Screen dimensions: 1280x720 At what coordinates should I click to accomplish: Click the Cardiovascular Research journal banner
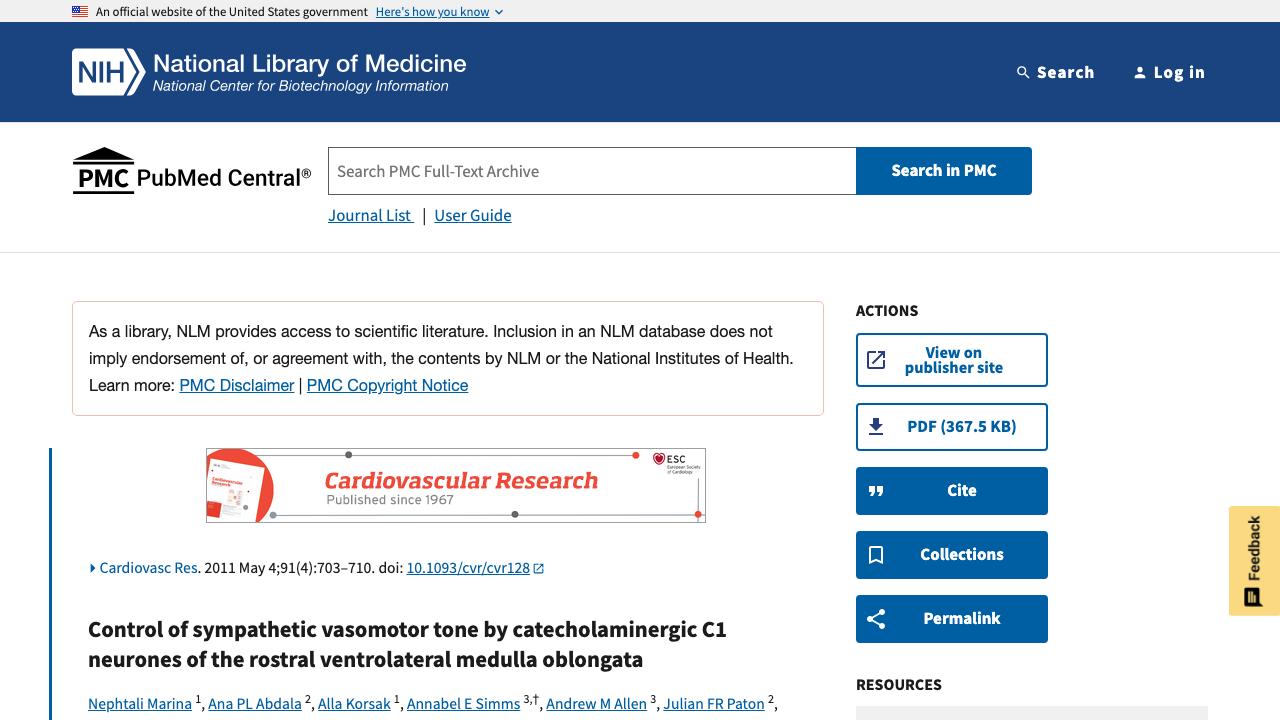(456, 485)
